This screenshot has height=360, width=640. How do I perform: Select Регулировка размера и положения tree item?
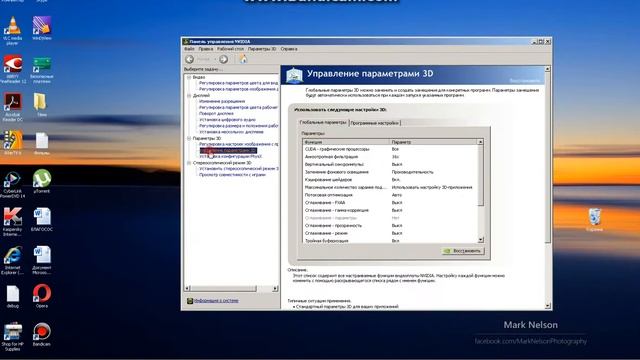tap(238, 126)
